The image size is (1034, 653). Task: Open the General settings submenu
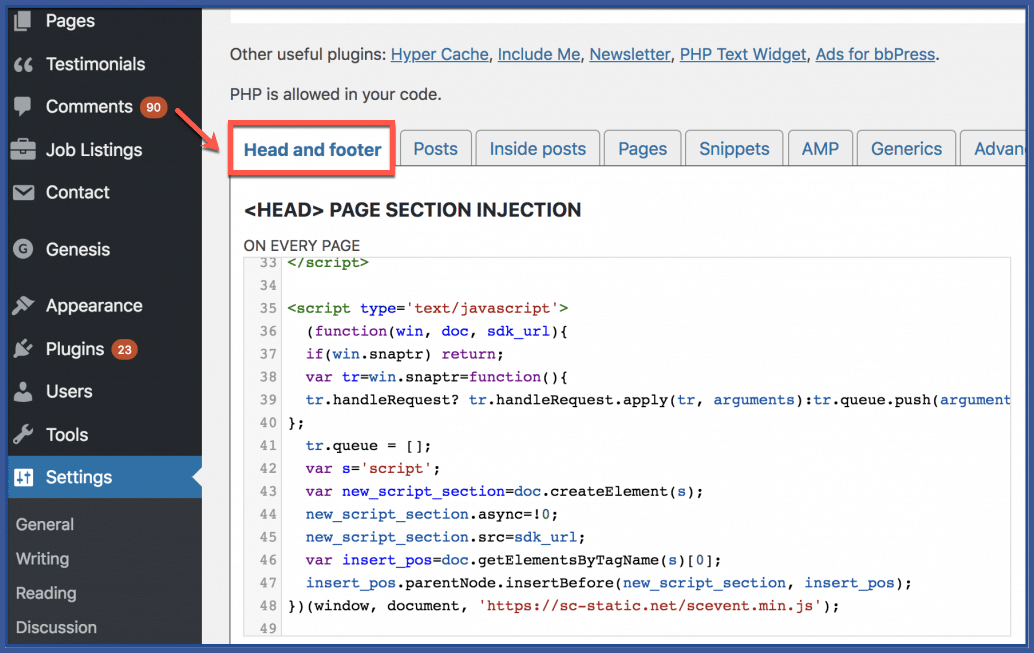click(45, 524)
